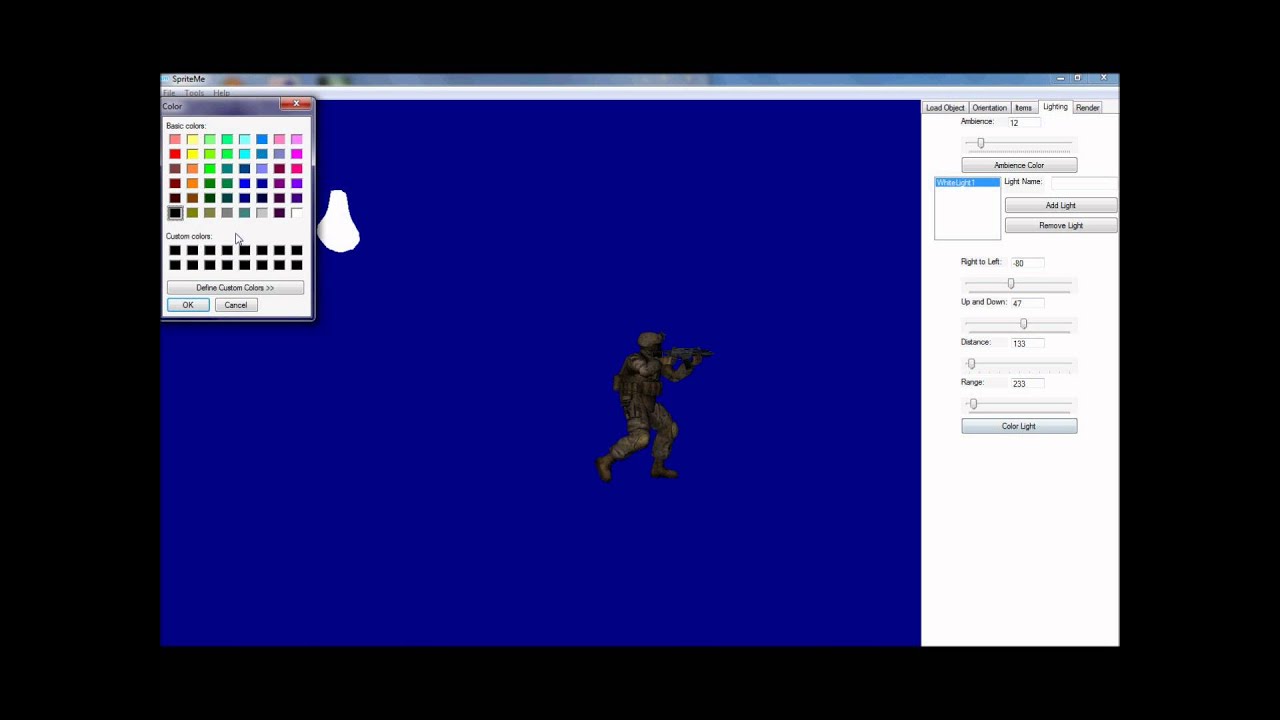Screen dimensions: 1280x720
Task: Switch to the Items tab
Action: [1023, 107]
